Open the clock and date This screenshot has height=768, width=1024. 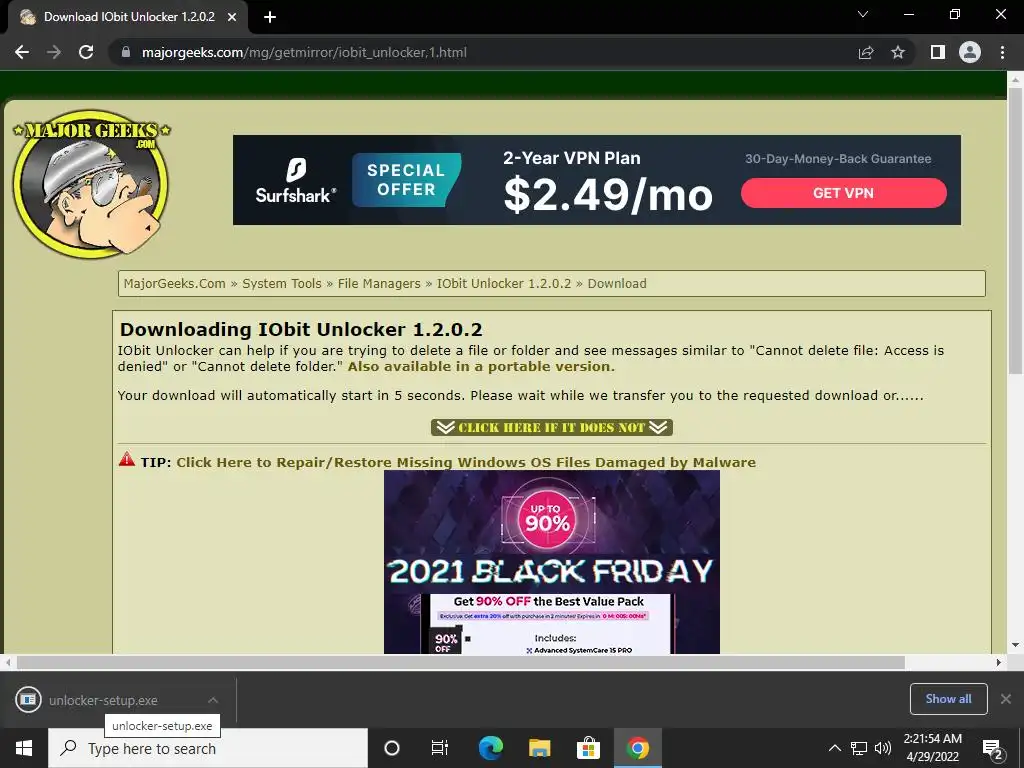pos(933,748)
